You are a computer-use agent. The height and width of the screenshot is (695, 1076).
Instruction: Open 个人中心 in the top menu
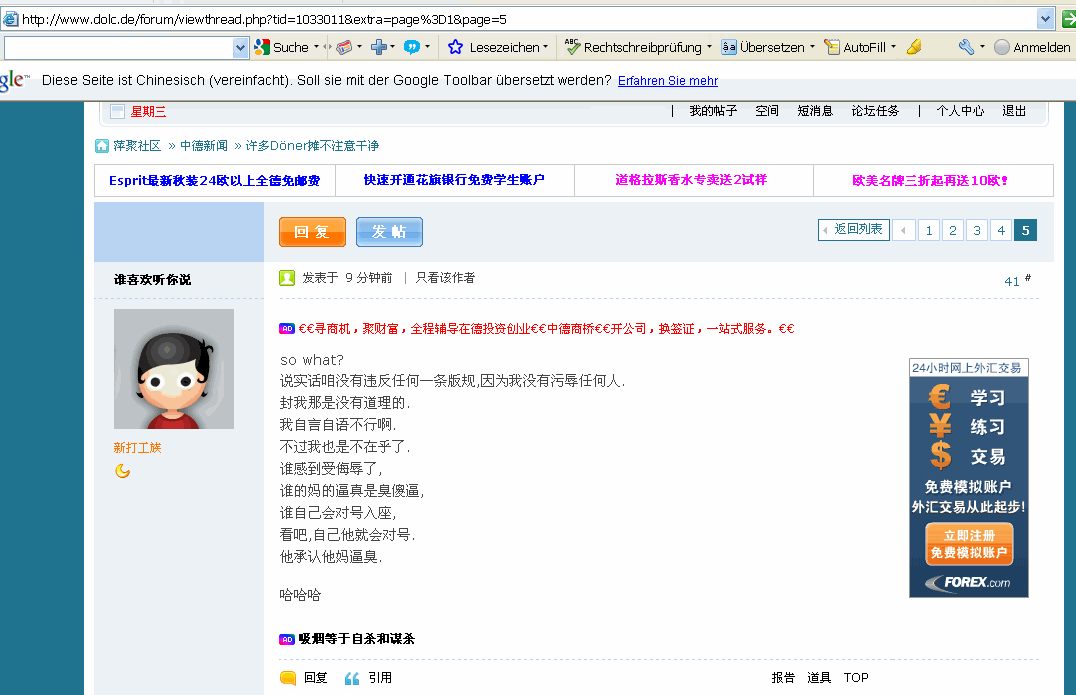coord(960,111)
